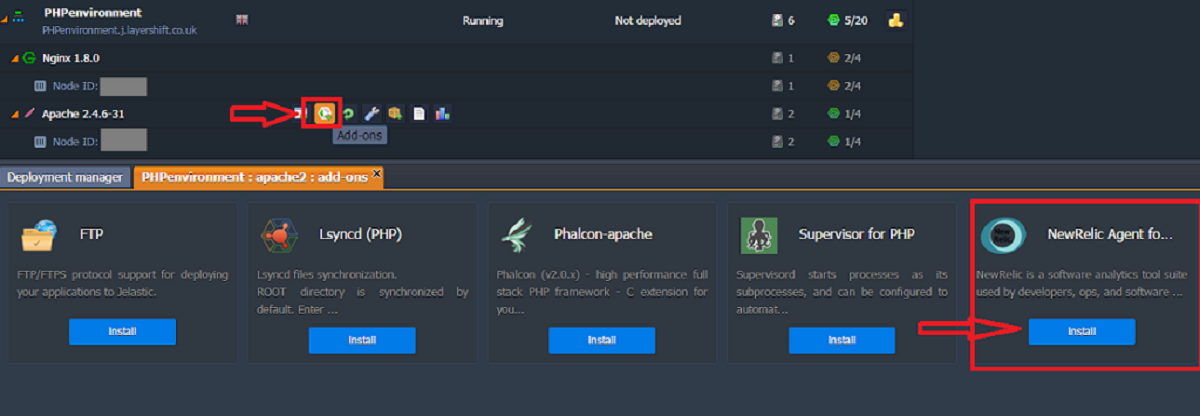1200x416 pixels.
Task: Select the Apache 2.4.6-31 row label
Action: 82,114
